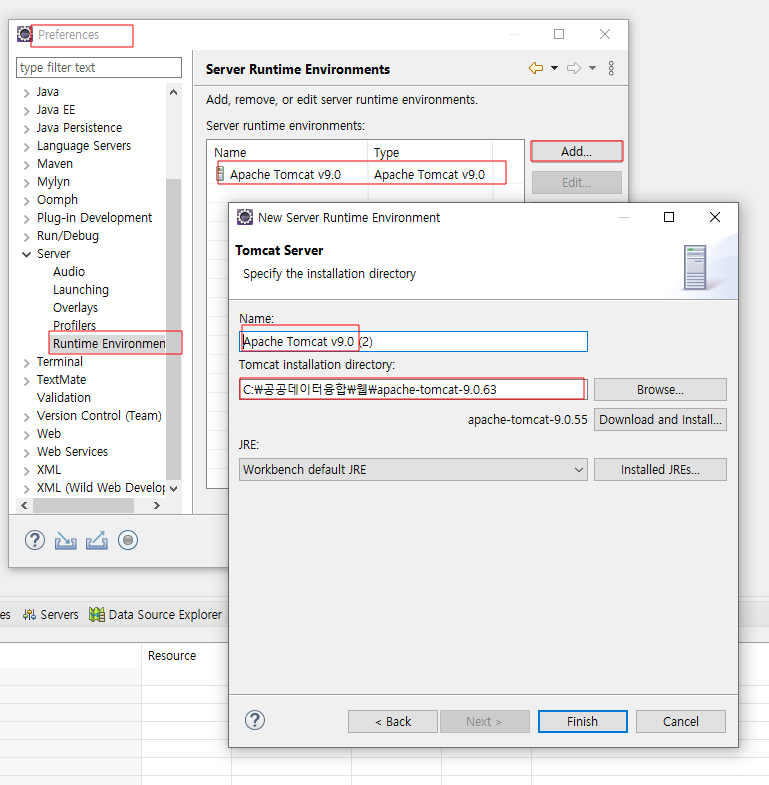This screenshot has height=785, width=769.
Task: Click the Servers view icon
Action: coord(29,614)
